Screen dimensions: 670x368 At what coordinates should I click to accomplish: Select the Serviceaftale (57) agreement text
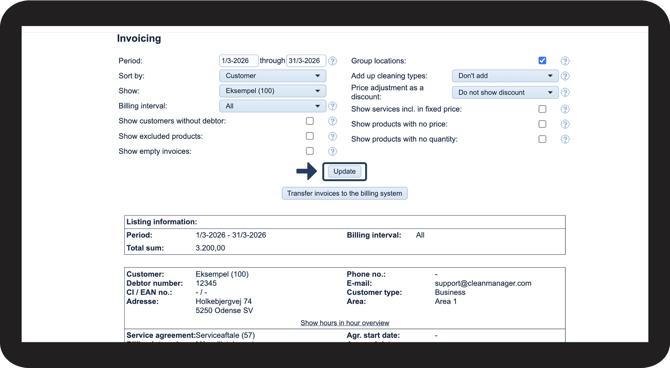pyautogui.click(x=225, y=335)
